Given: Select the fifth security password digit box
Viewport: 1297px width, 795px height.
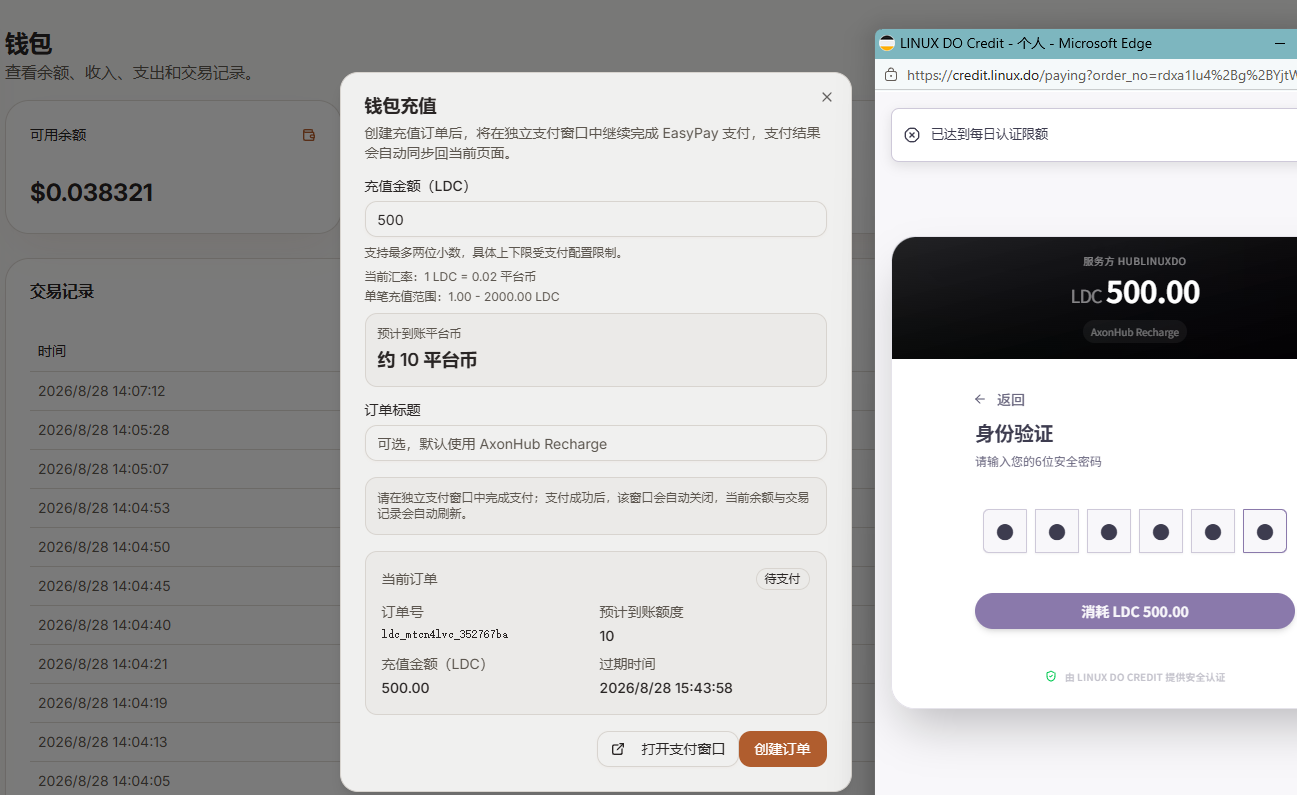Looking at the screenshot, I should point(1213,531).
